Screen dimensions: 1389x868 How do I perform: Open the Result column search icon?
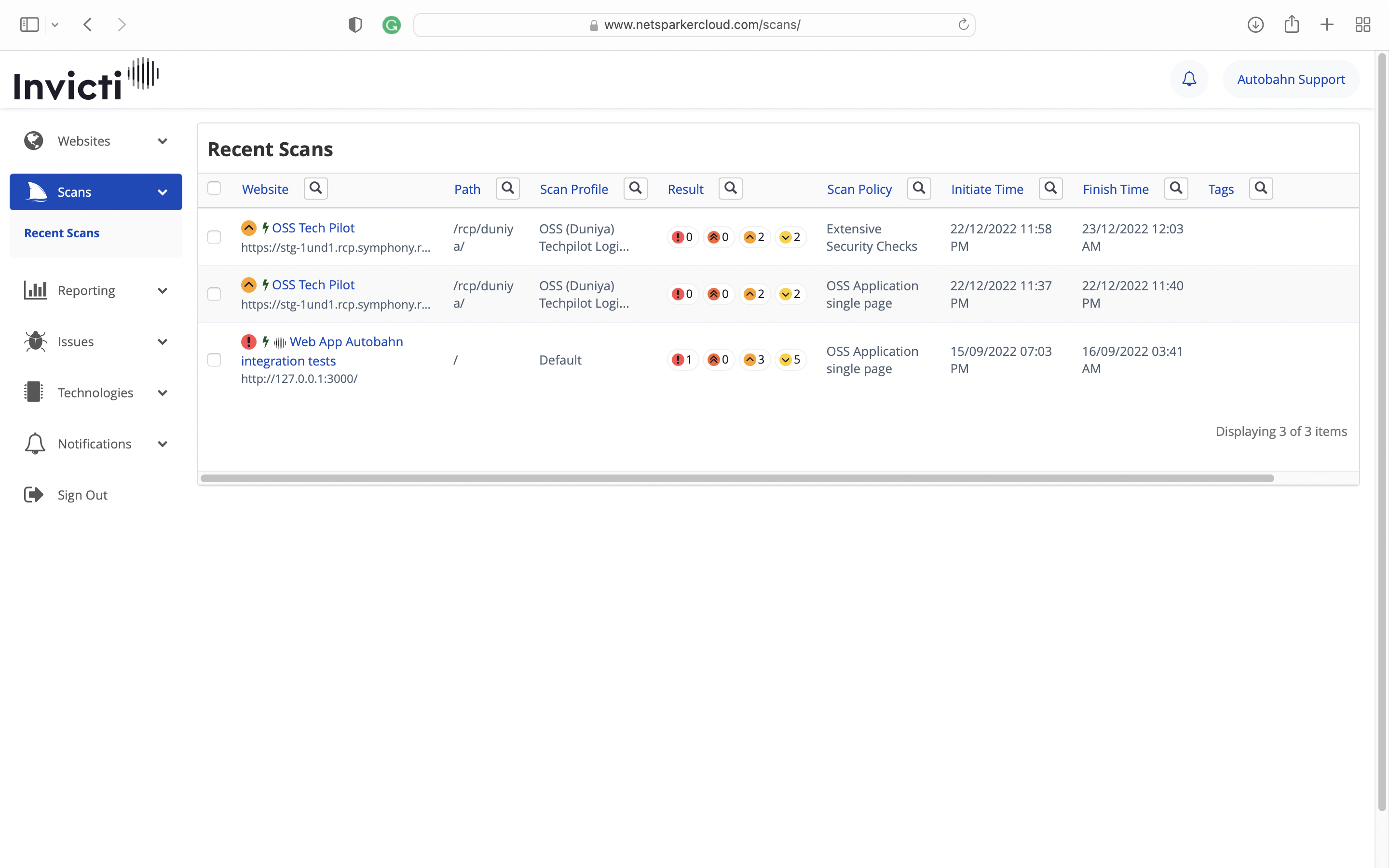(x=730, y=188)
